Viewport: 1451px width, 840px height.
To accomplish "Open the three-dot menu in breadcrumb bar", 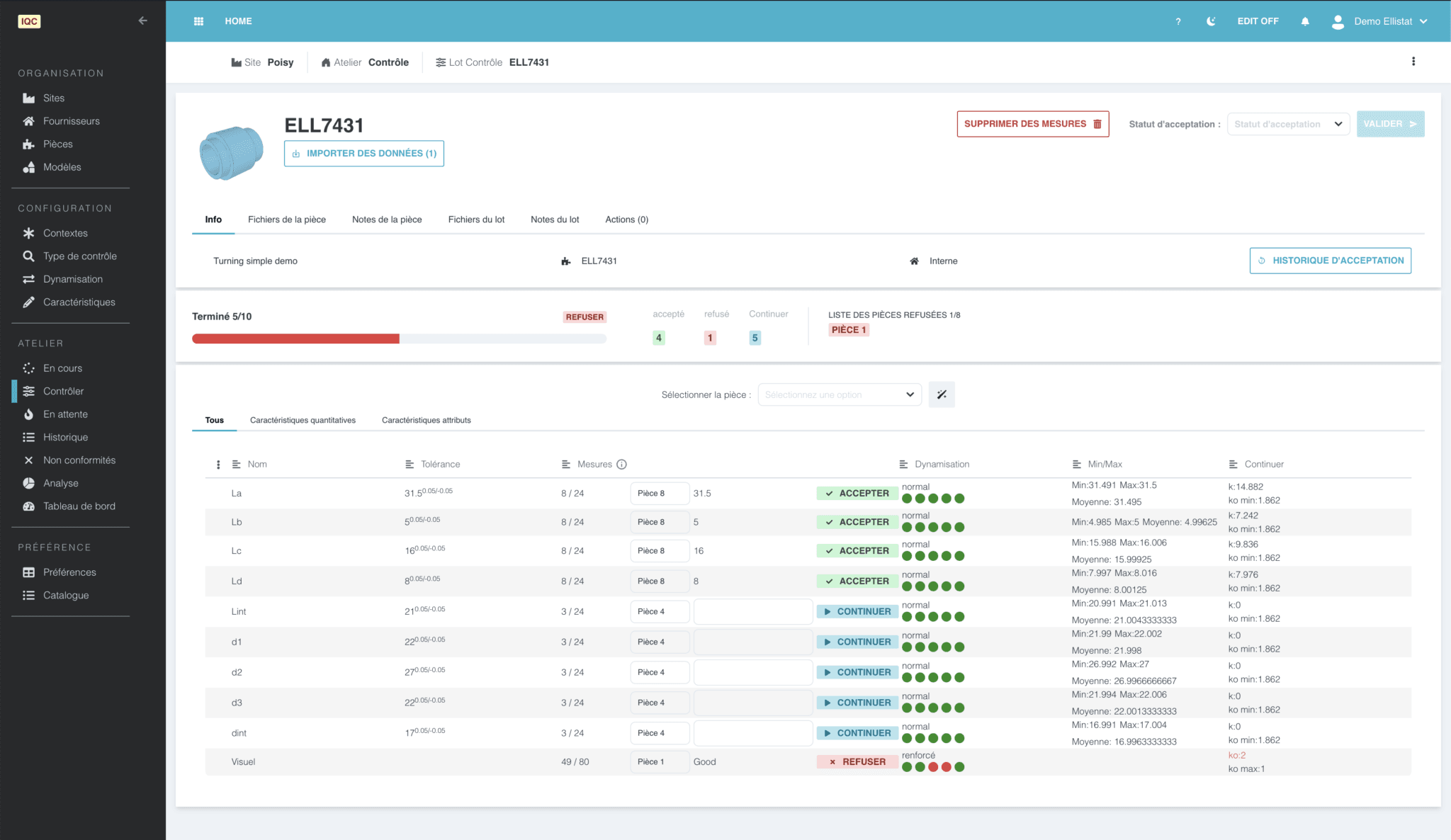I will pos(1413,62).
